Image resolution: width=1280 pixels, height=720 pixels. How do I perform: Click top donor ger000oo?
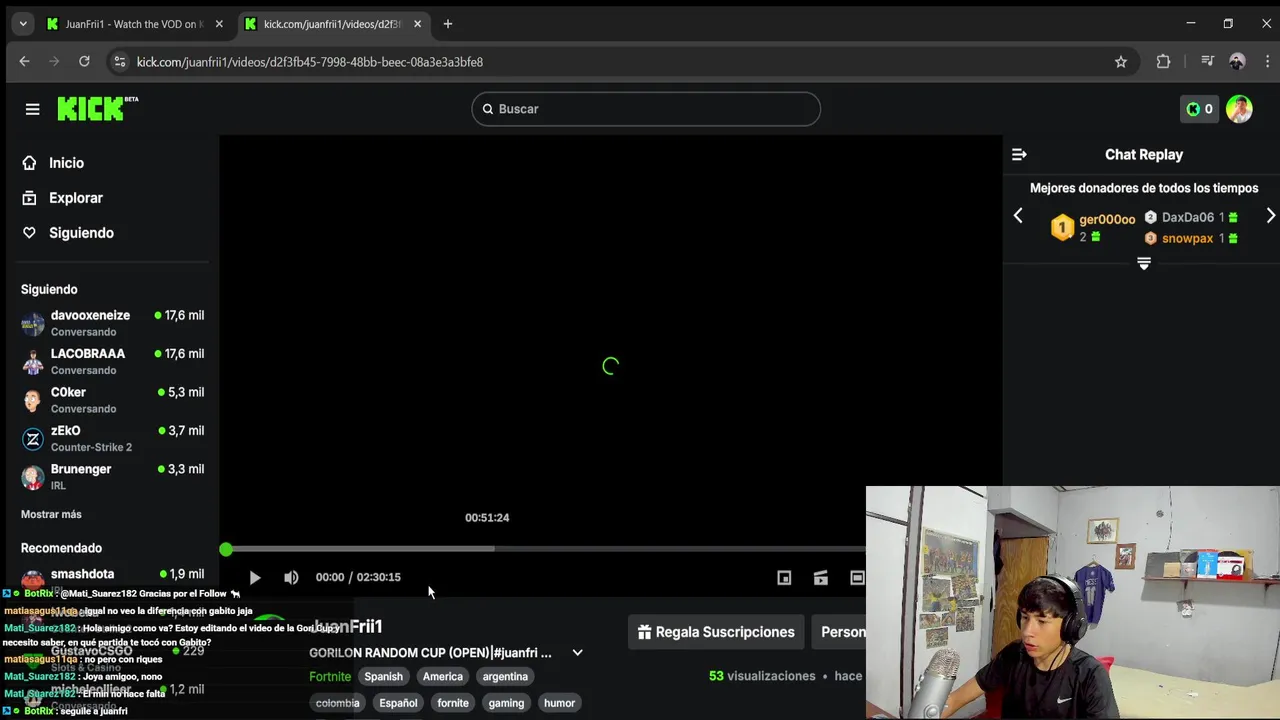click(x=1107, y=219)
